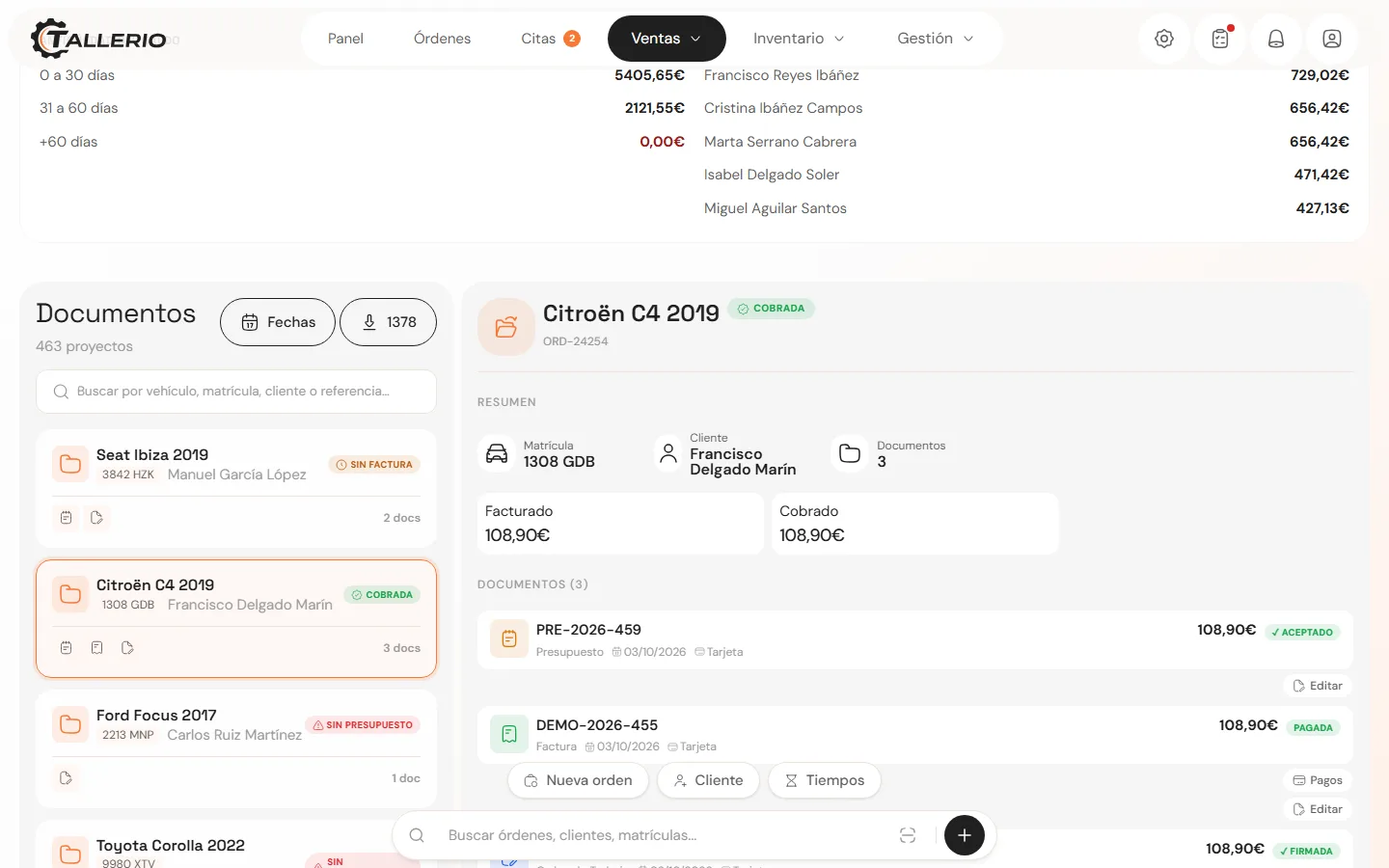Click the client name Isabel Delgado Soler
The image size is (1389, 868).
click(x=772, y=175)
